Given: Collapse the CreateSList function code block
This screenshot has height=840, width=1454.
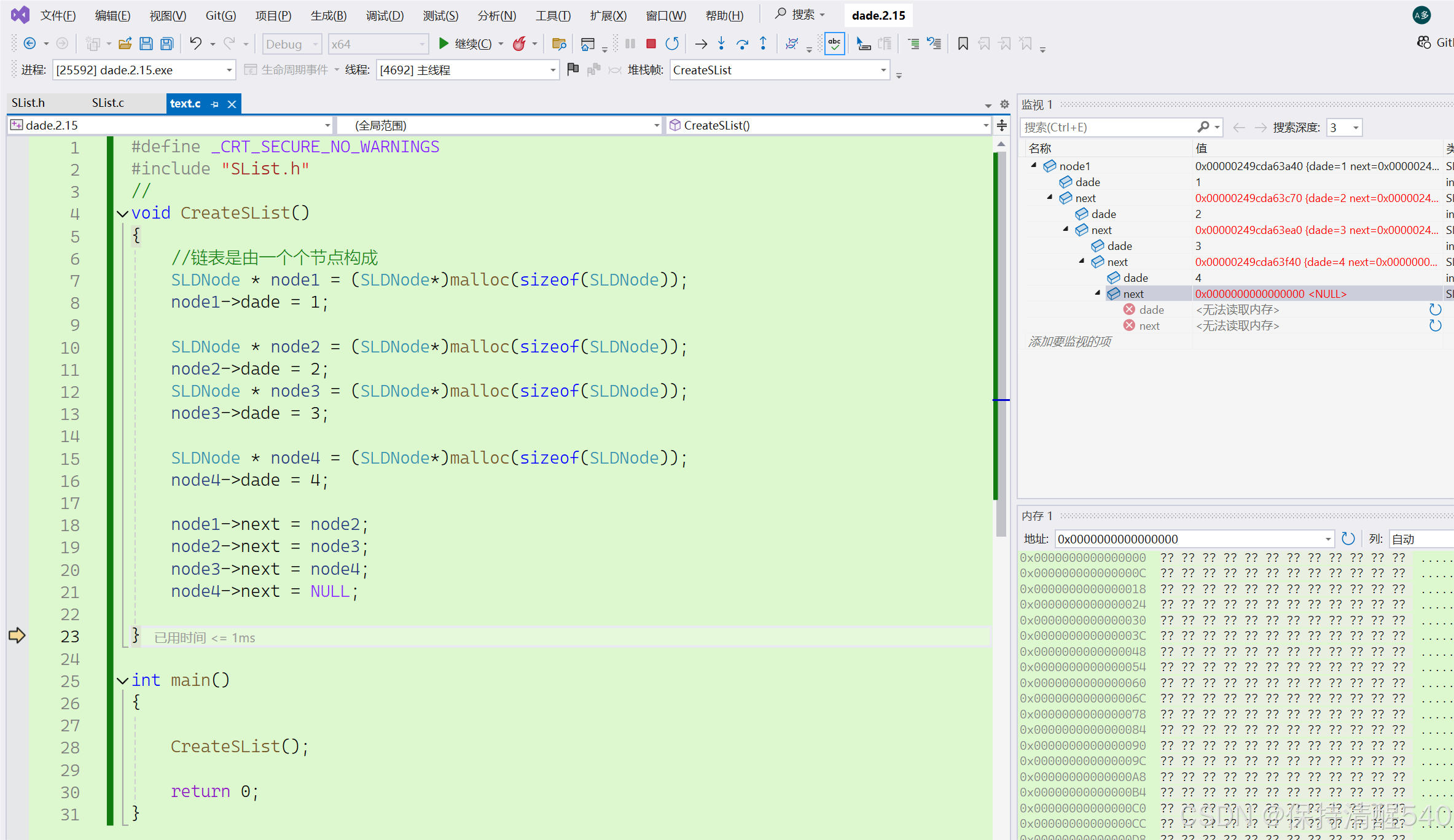Looking at the screenshot, I should 122,214.
